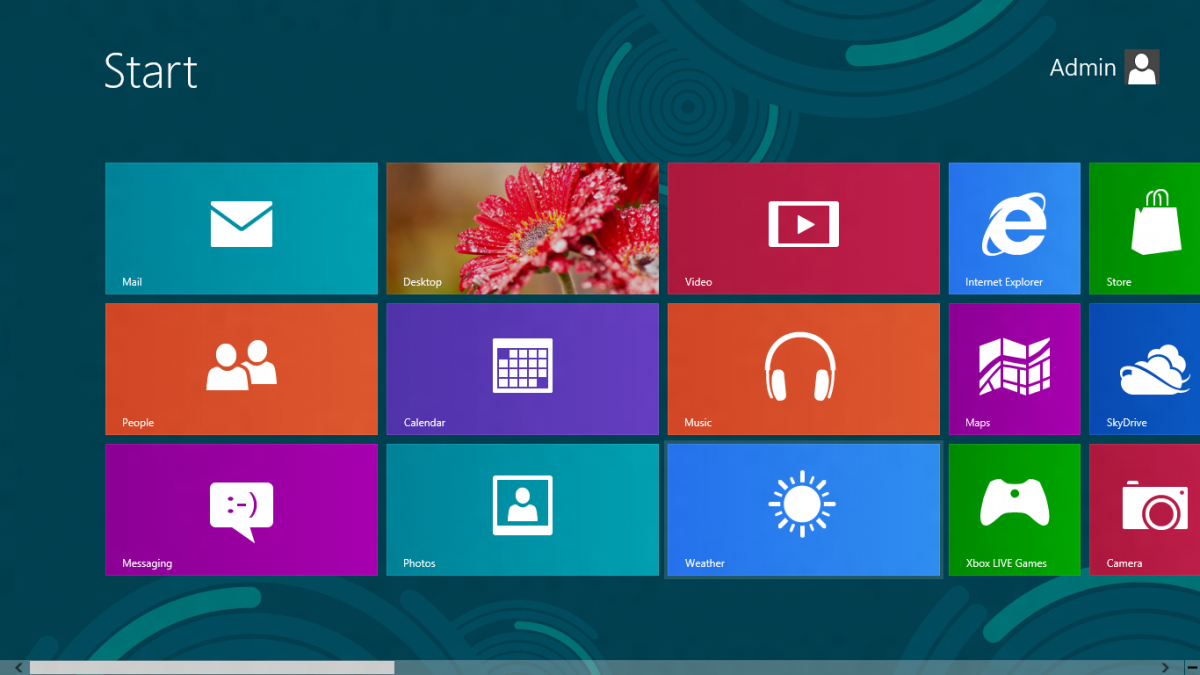This screenshot has width=1200, height=675.
Task: Open the Mail app tile
Action: (x=241, y=228)
